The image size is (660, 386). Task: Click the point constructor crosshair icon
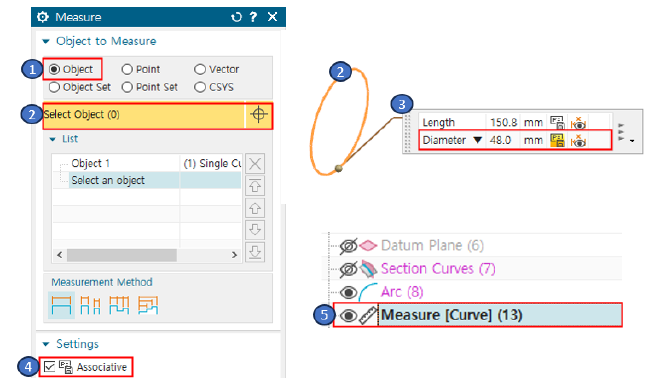(258, 114)
